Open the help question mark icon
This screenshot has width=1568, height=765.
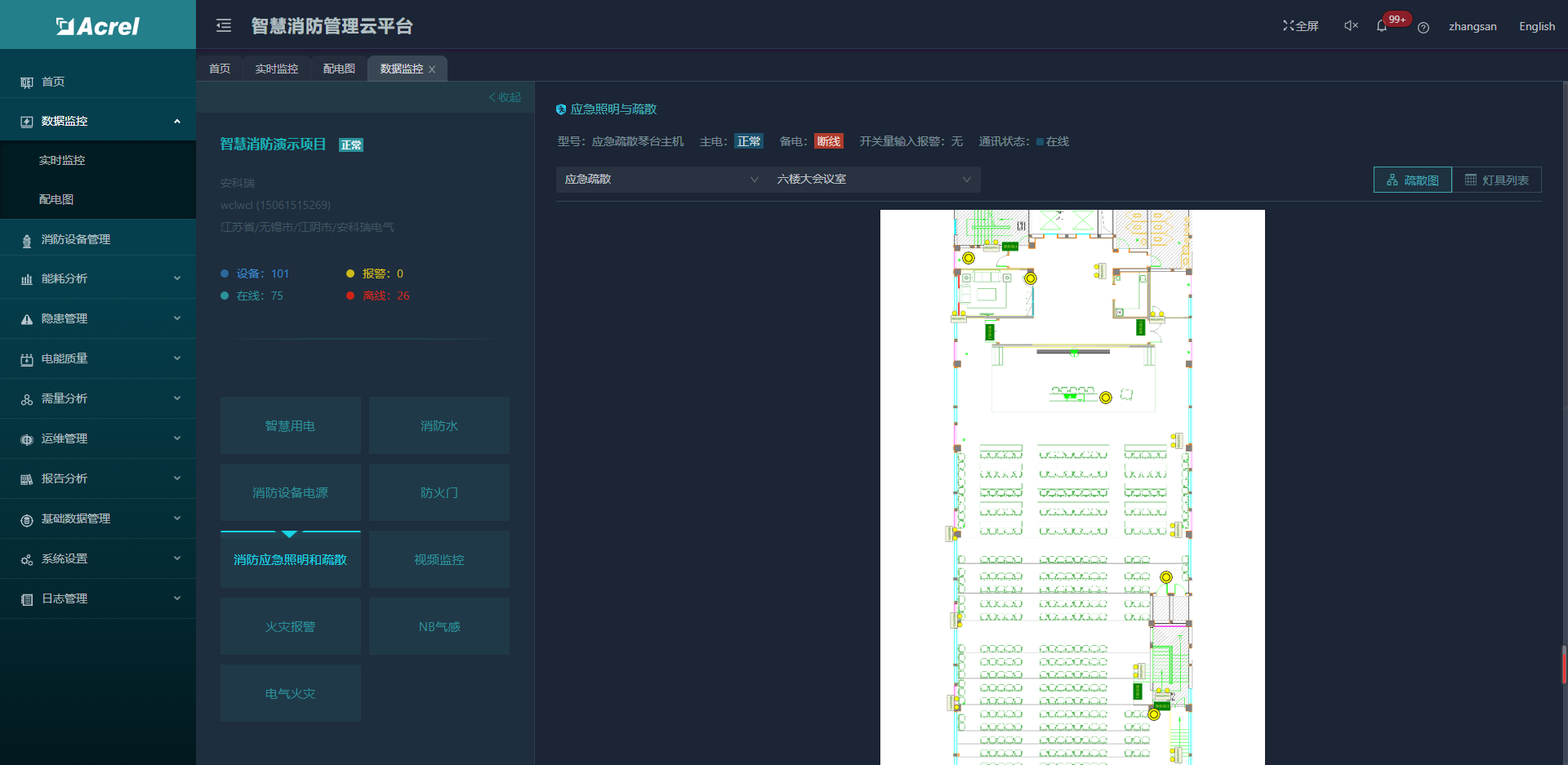point(1423,28)
